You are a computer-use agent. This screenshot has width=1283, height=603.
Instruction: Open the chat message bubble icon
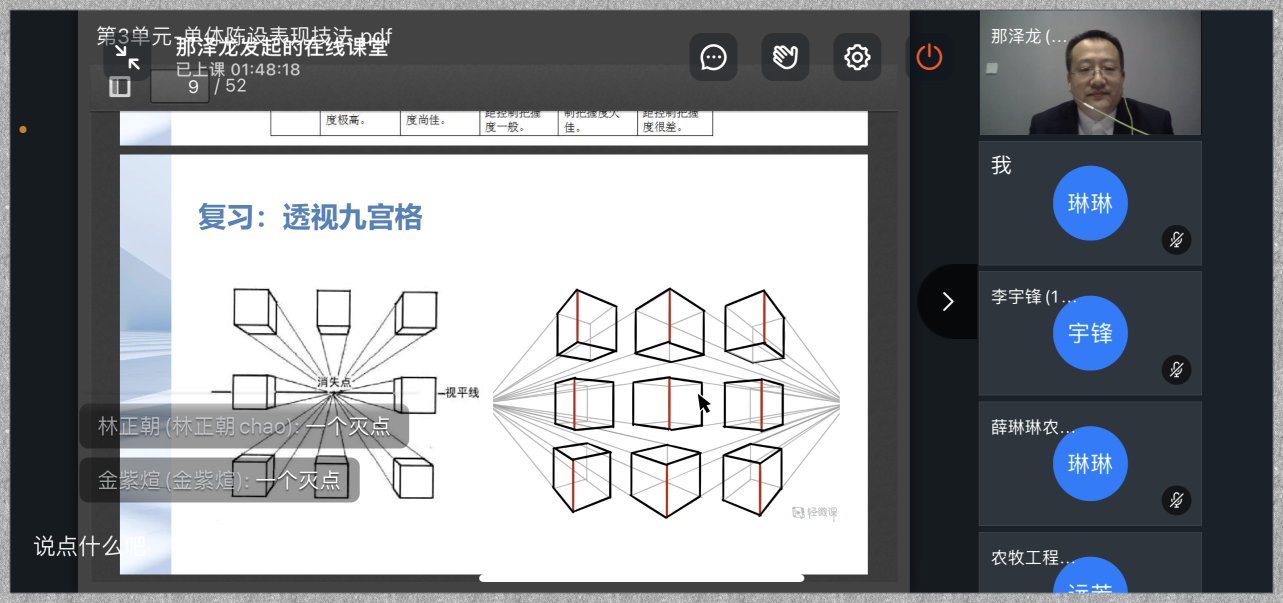(713, 57)
